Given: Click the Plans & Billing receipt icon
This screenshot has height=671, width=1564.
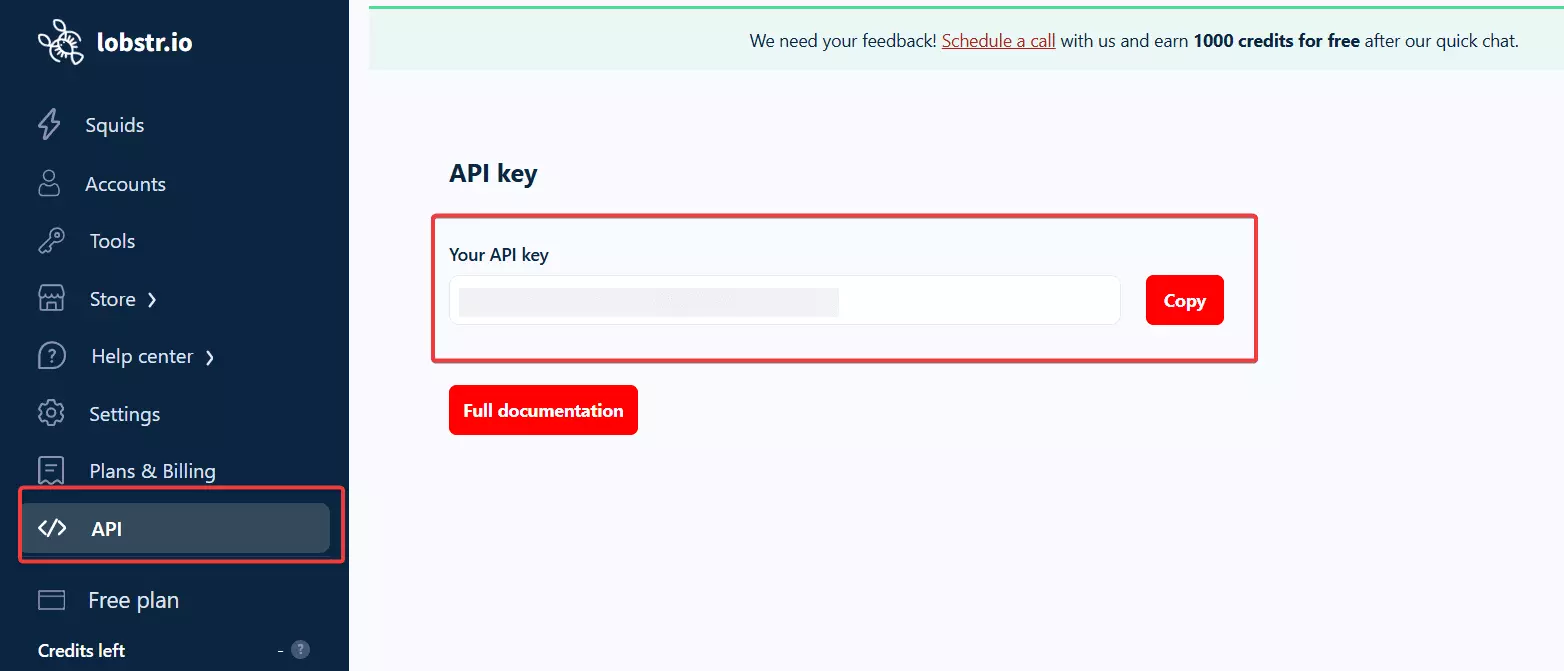Looking at the screenshot, I should click(x=50, y=471).
